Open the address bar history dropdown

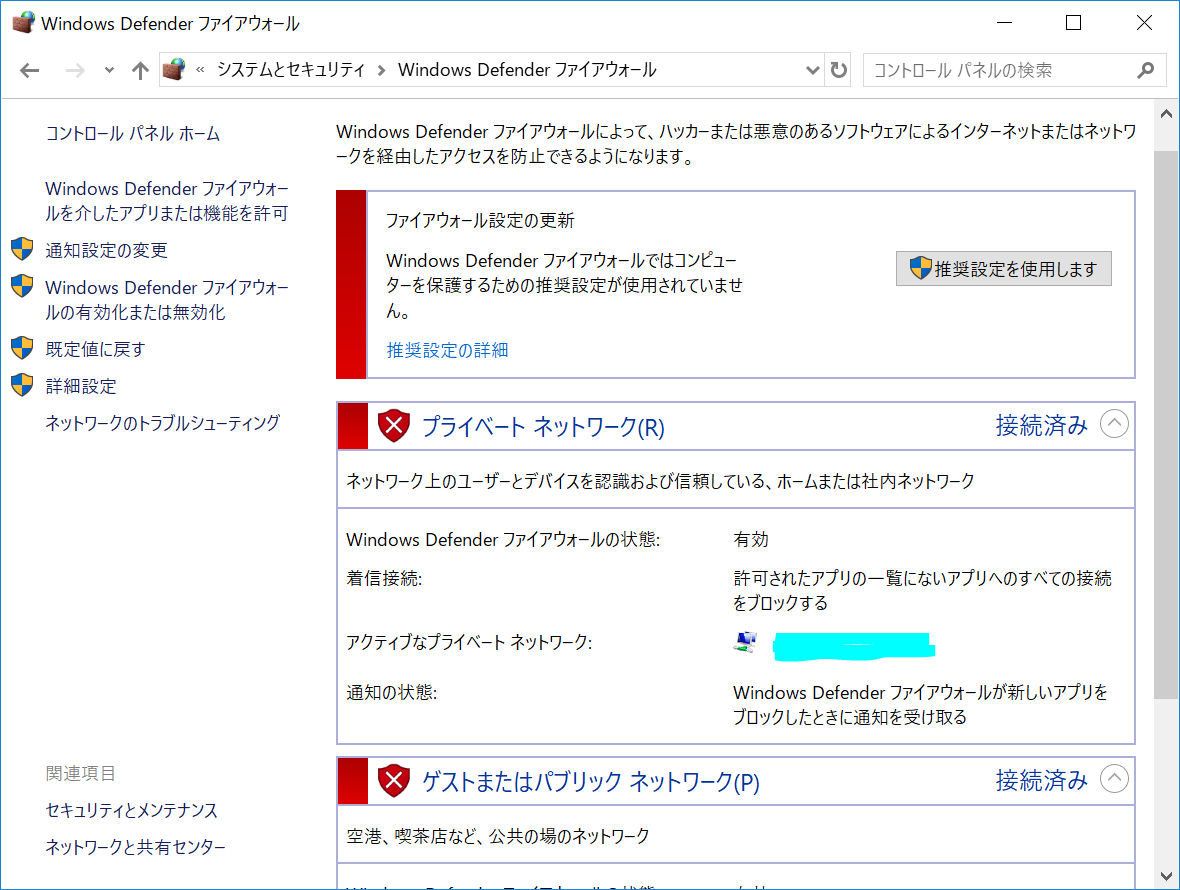[813, 70]
